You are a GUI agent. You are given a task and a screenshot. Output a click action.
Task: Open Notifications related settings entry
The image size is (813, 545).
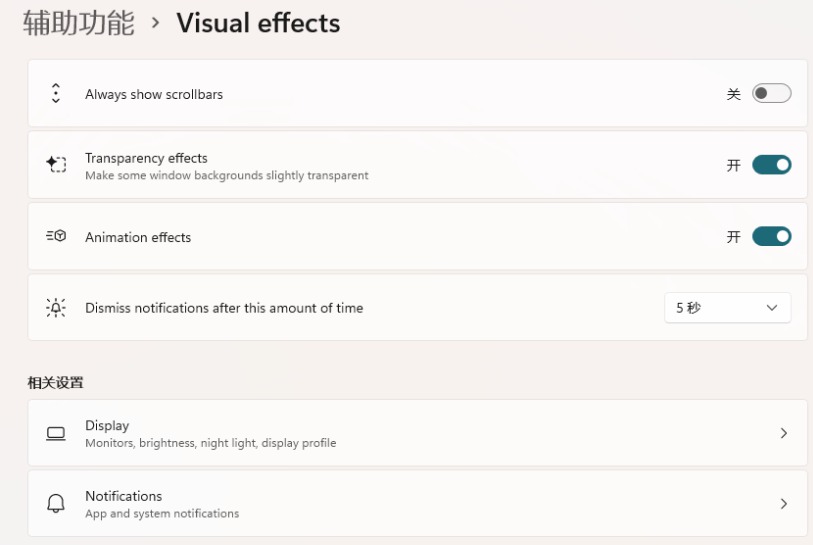coord(417,504)
